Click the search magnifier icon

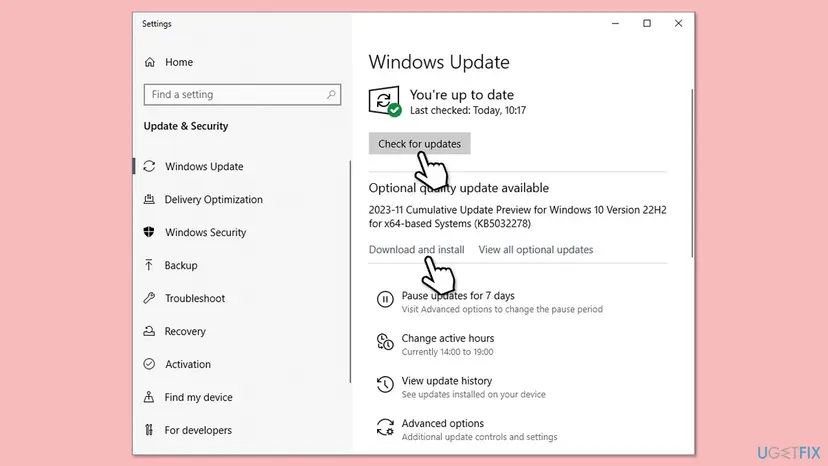(331, 95)
